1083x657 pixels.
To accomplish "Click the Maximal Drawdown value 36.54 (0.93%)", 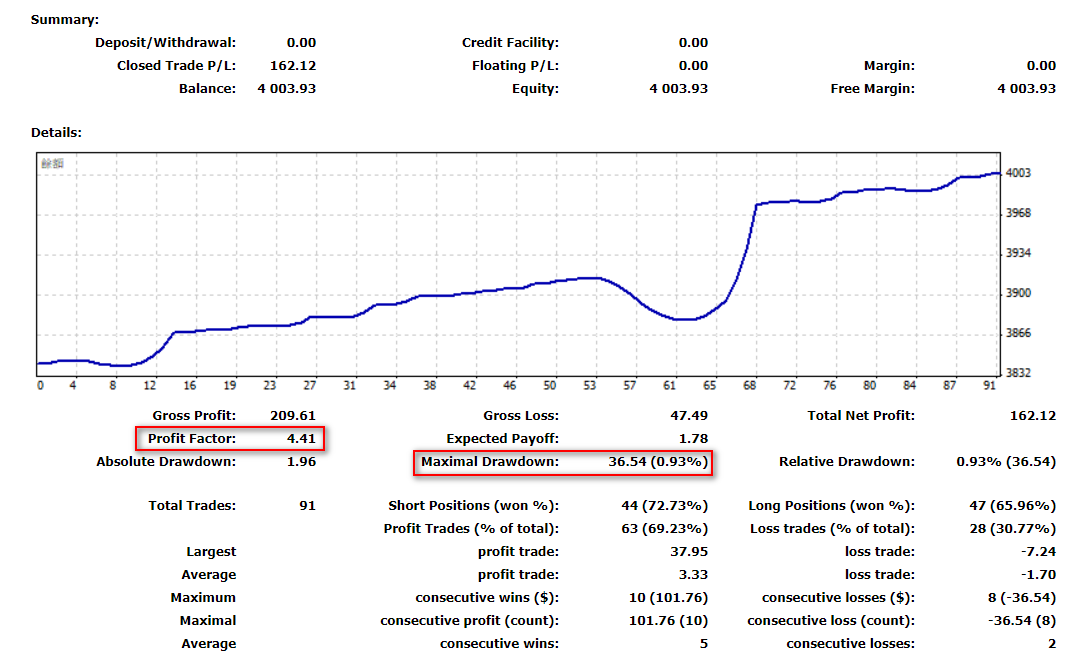I will tap(658, 461).
